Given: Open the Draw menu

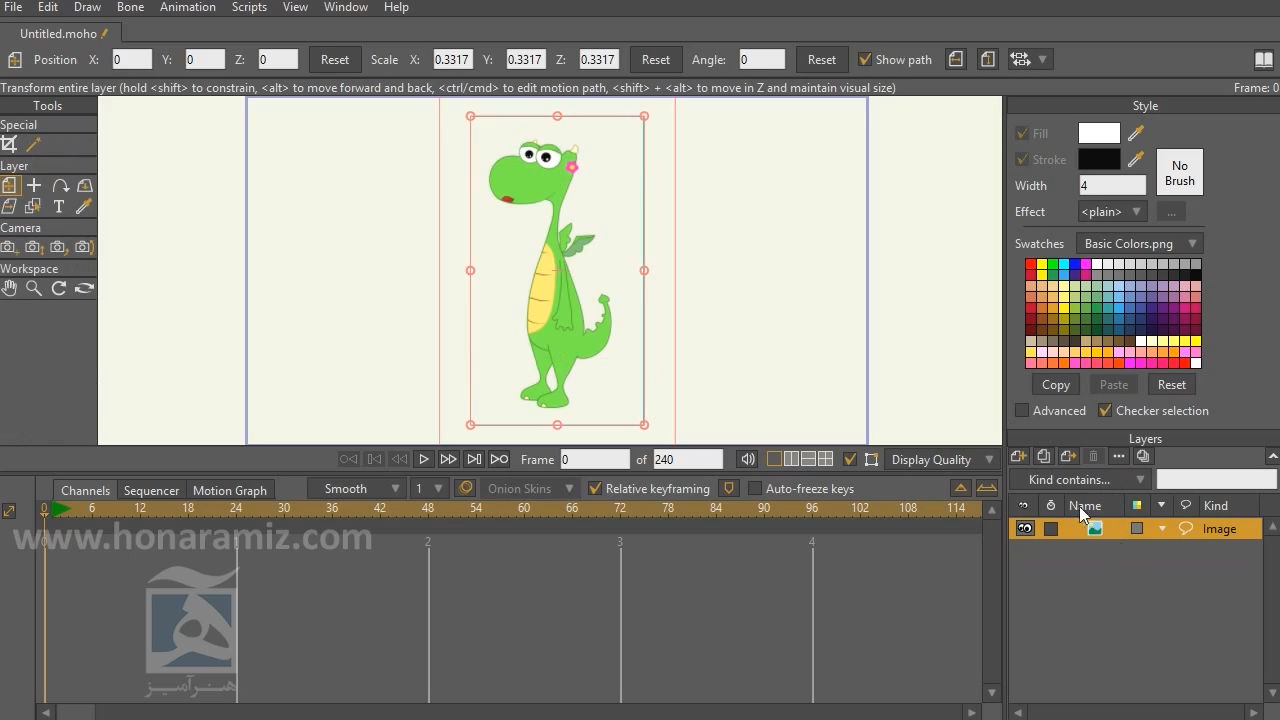Looking at the screenshot, I should (x=87, y=7).
